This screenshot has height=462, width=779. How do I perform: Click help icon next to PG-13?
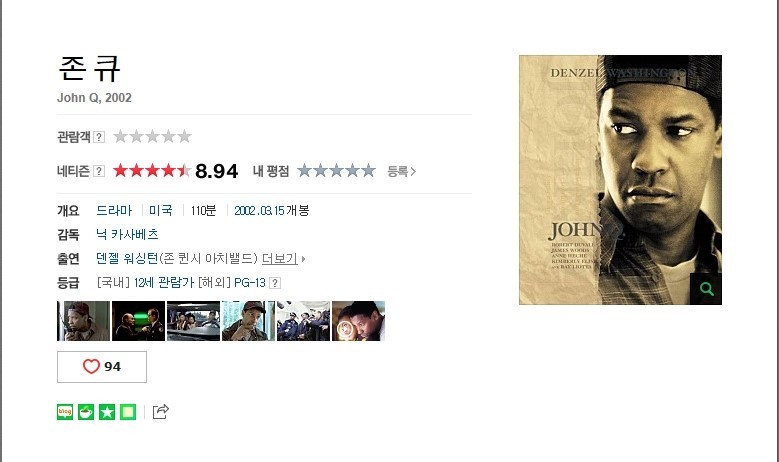pyautogui.click(x=275, y=283)
